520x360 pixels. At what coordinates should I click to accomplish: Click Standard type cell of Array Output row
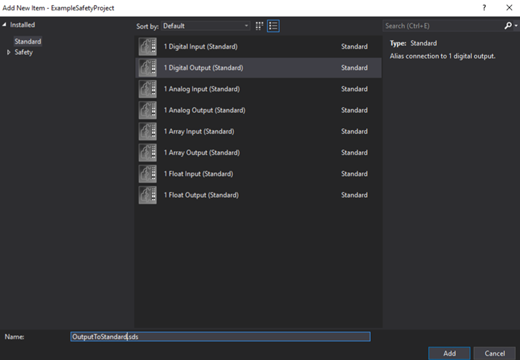coord(354,153)
